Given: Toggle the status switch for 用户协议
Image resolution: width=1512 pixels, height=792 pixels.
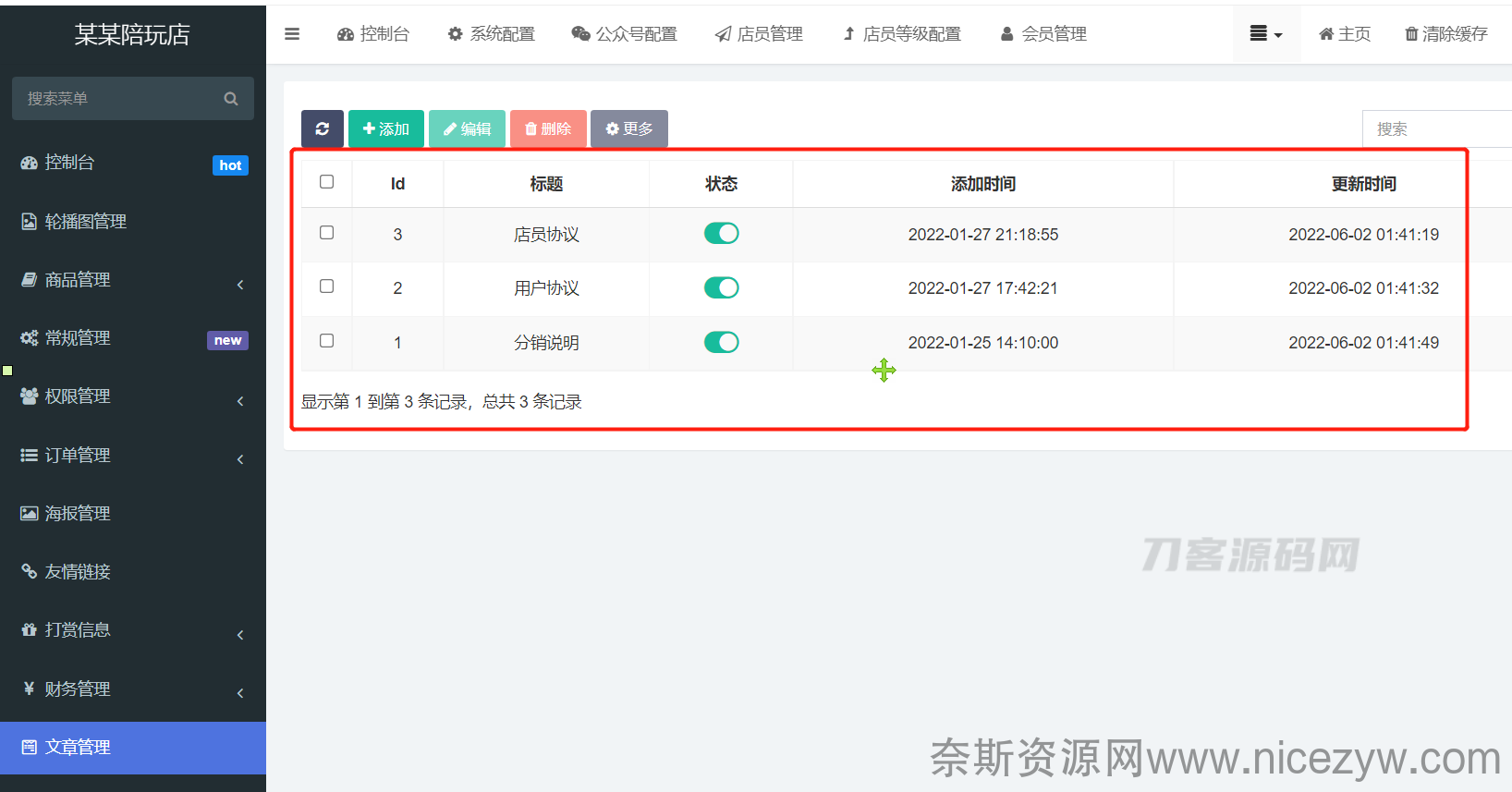Looking at the screenshot, I should tap(722, 288).
